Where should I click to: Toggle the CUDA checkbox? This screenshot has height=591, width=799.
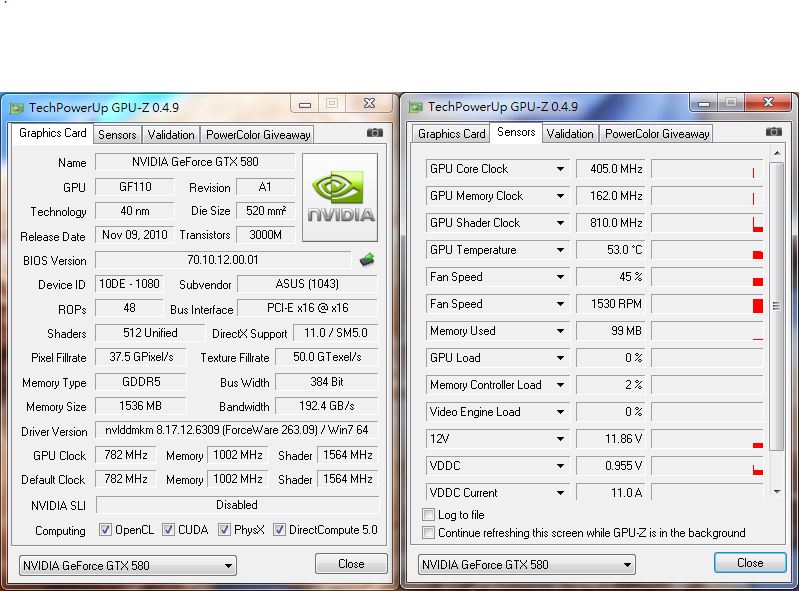point(168,530)
